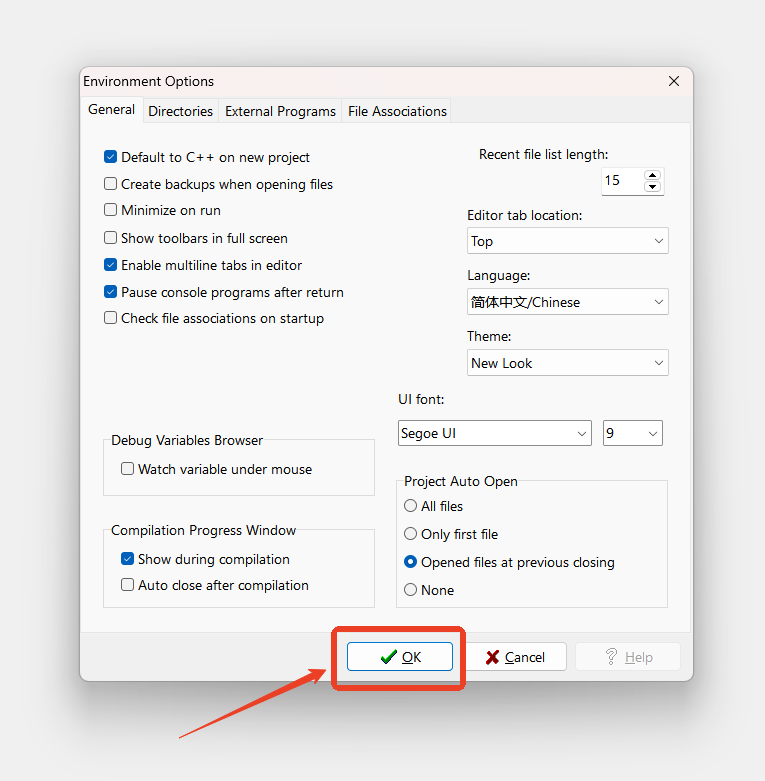Open the External Programs tab
Image resolution: width=765 pixels, height=781 pixels.
(280, 111)
